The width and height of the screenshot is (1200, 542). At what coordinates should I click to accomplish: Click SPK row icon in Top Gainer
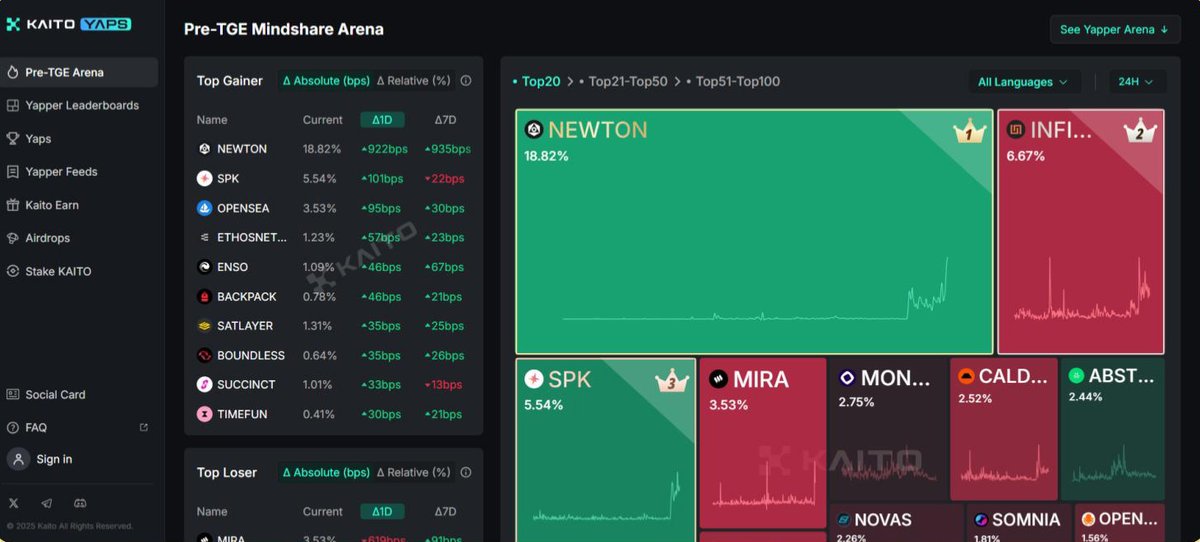(x=204, y=178)
